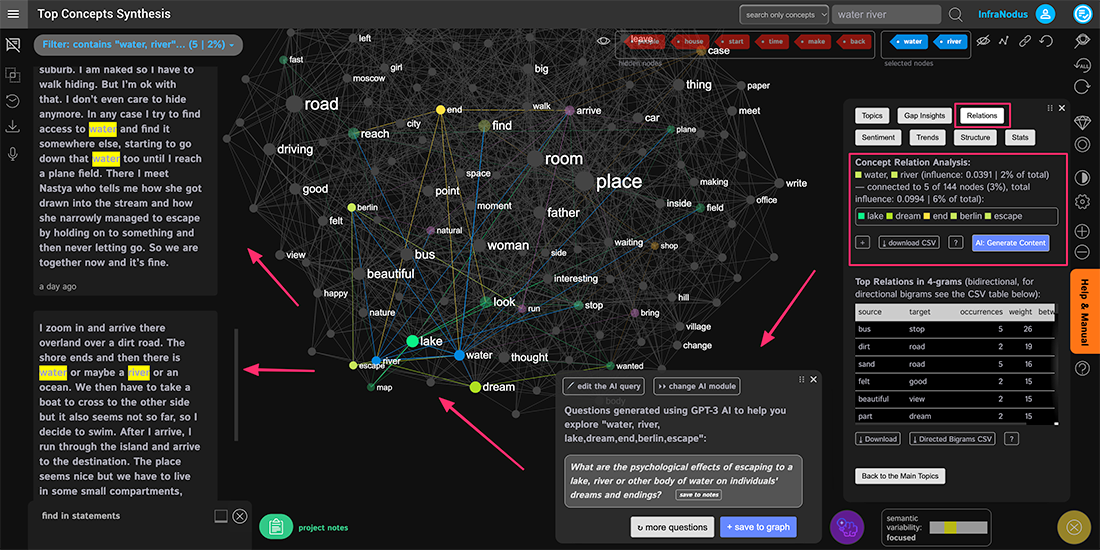
Task: Remove the 'house' hidden node tag
Action: pos(690,41)
